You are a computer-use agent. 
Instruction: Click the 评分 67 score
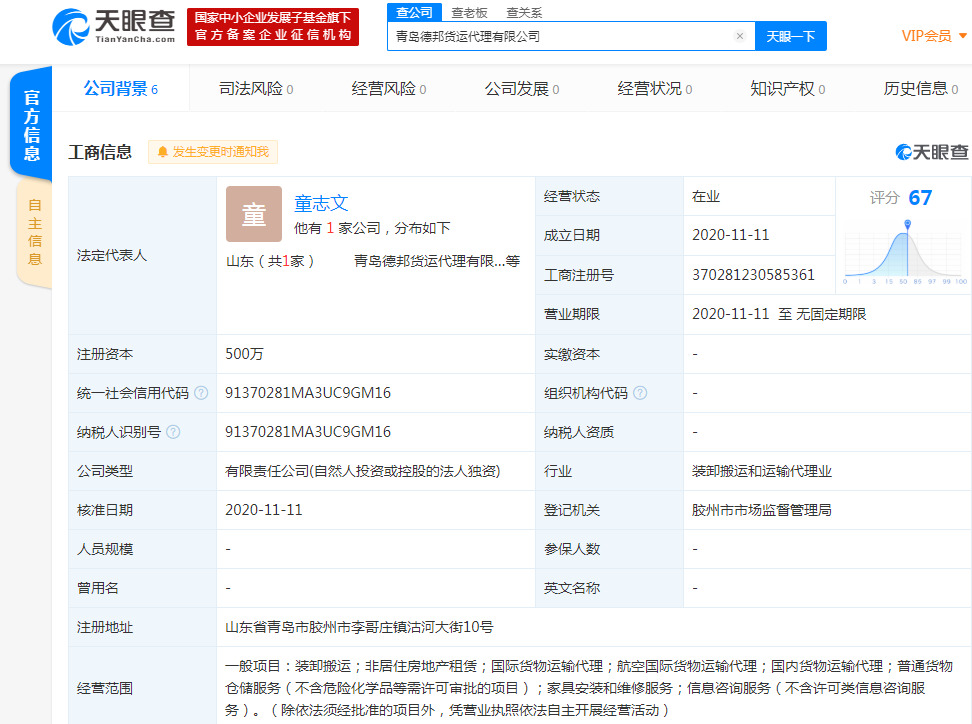coord(901,198)
